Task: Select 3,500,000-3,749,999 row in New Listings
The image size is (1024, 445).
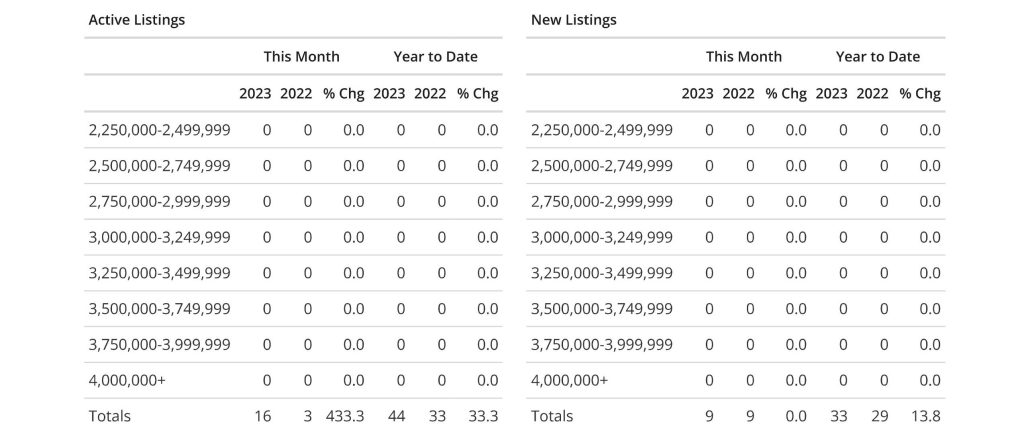Action: coord(602,309)
